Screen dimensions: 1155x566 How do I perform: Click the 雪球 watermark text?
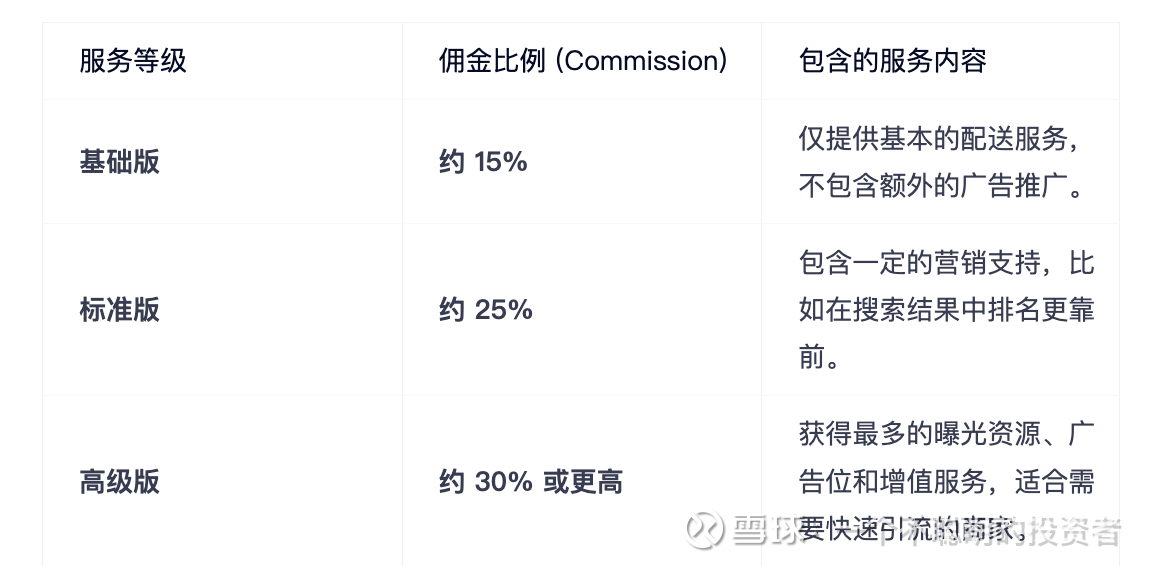(765, 531)
